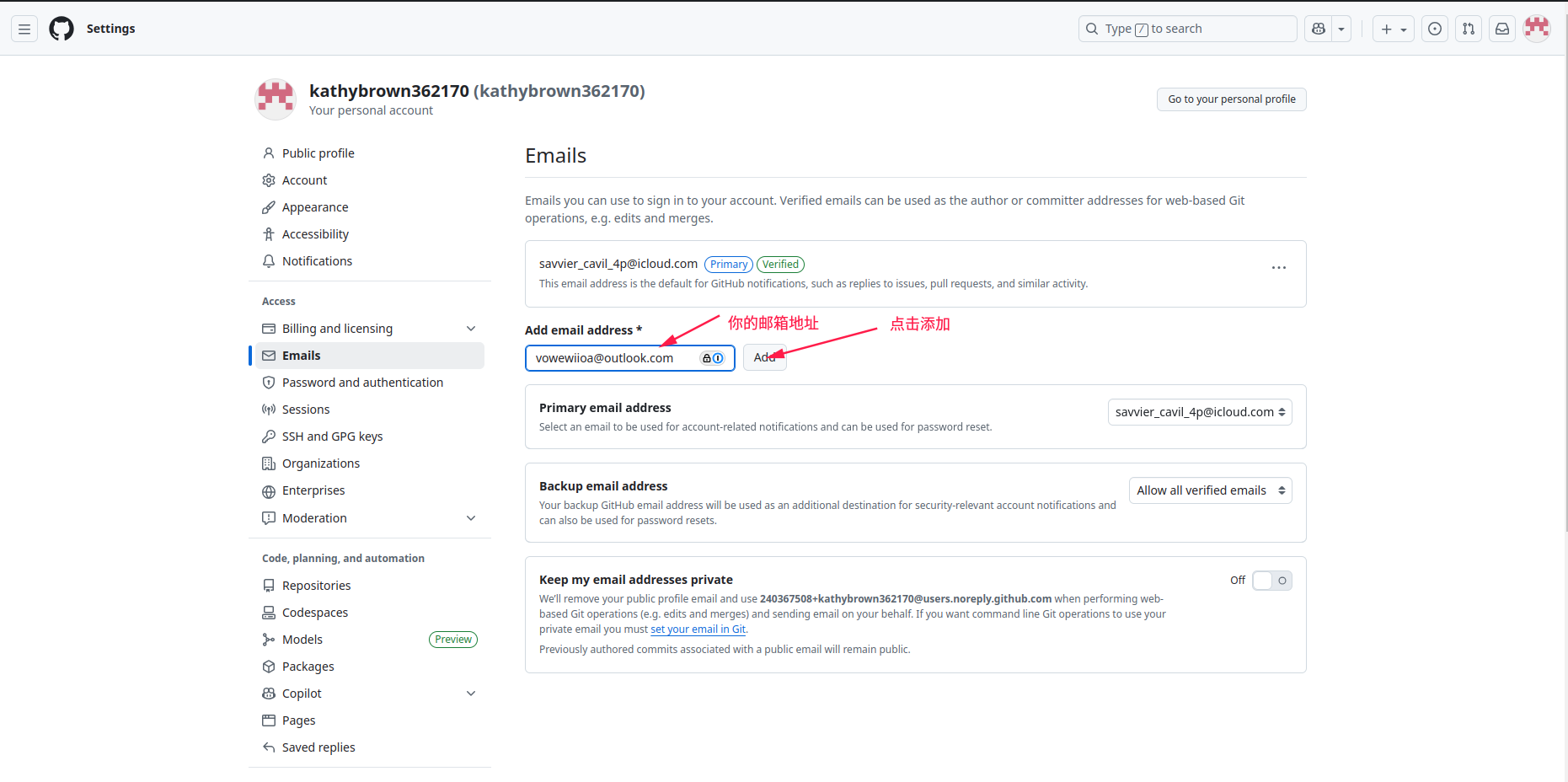Screen dimensions: 1568x782
Task: Expand Billing and licensing section
Action: 471,329
